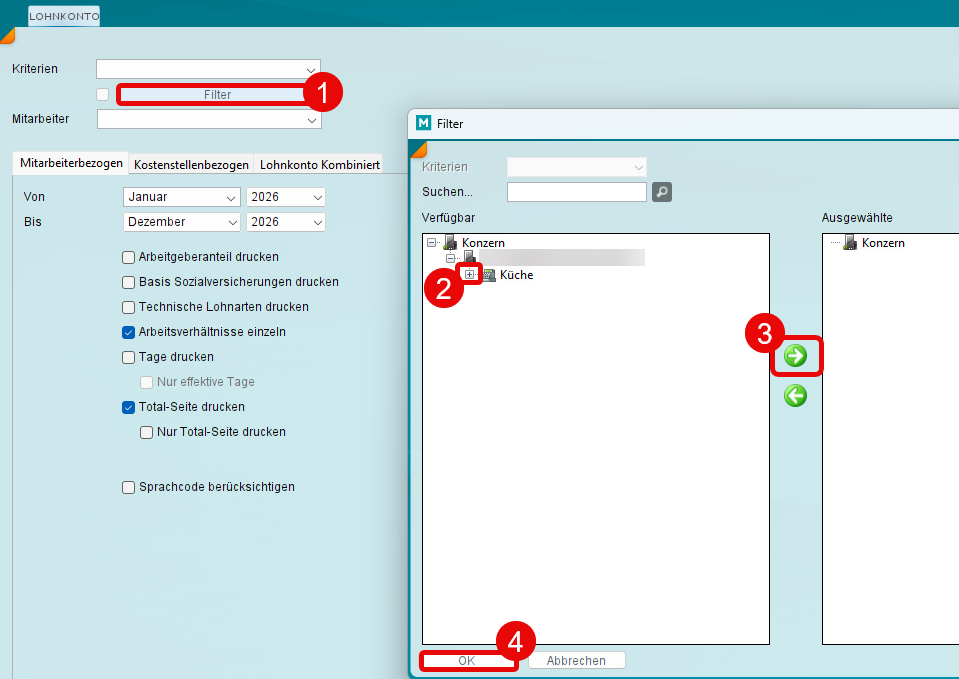Click Abbrechen to cancel the filter
The height and width of the screenshot is (679, 959).
576,661
